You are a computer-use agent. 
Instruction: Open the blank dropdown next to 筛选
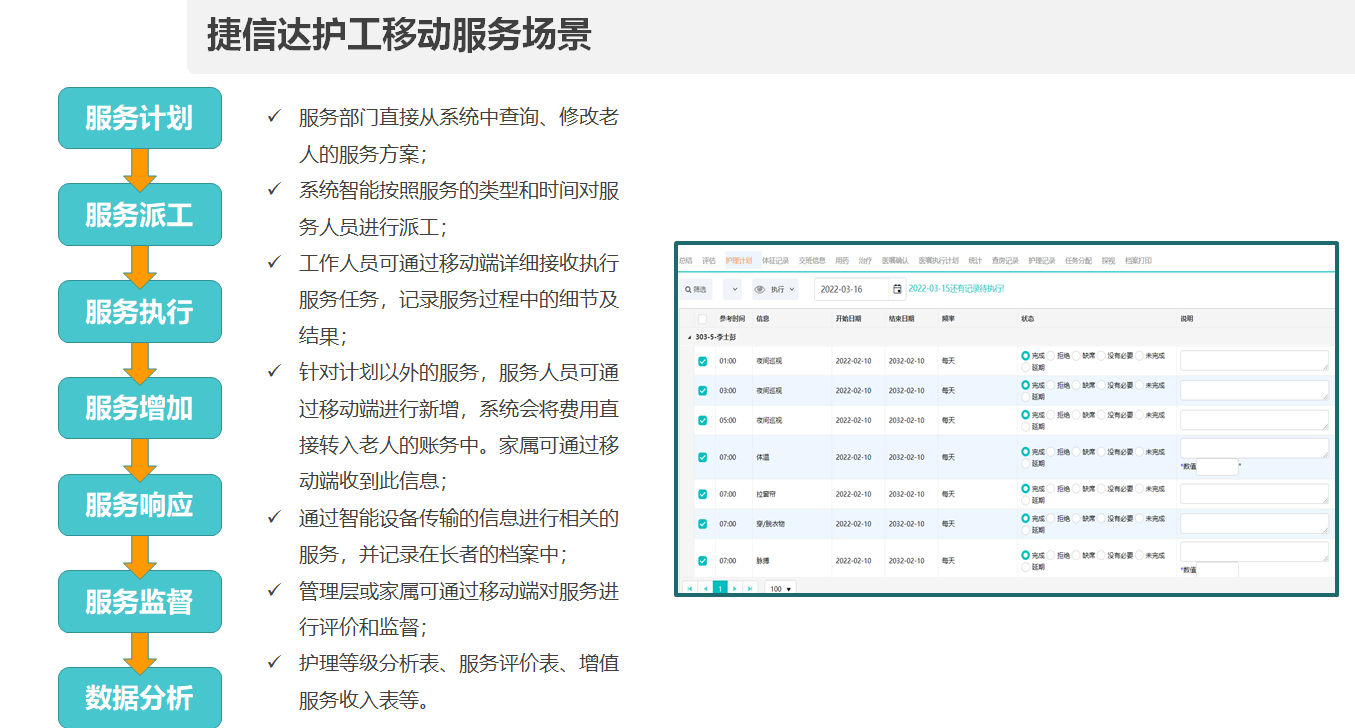pos(732,289)
